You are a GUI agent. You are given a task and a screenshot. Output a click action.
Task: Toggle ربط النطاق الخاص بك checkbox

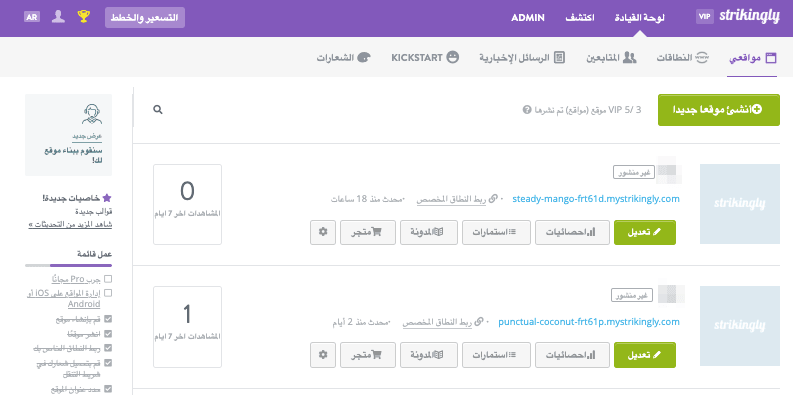(x=108, y=348)
